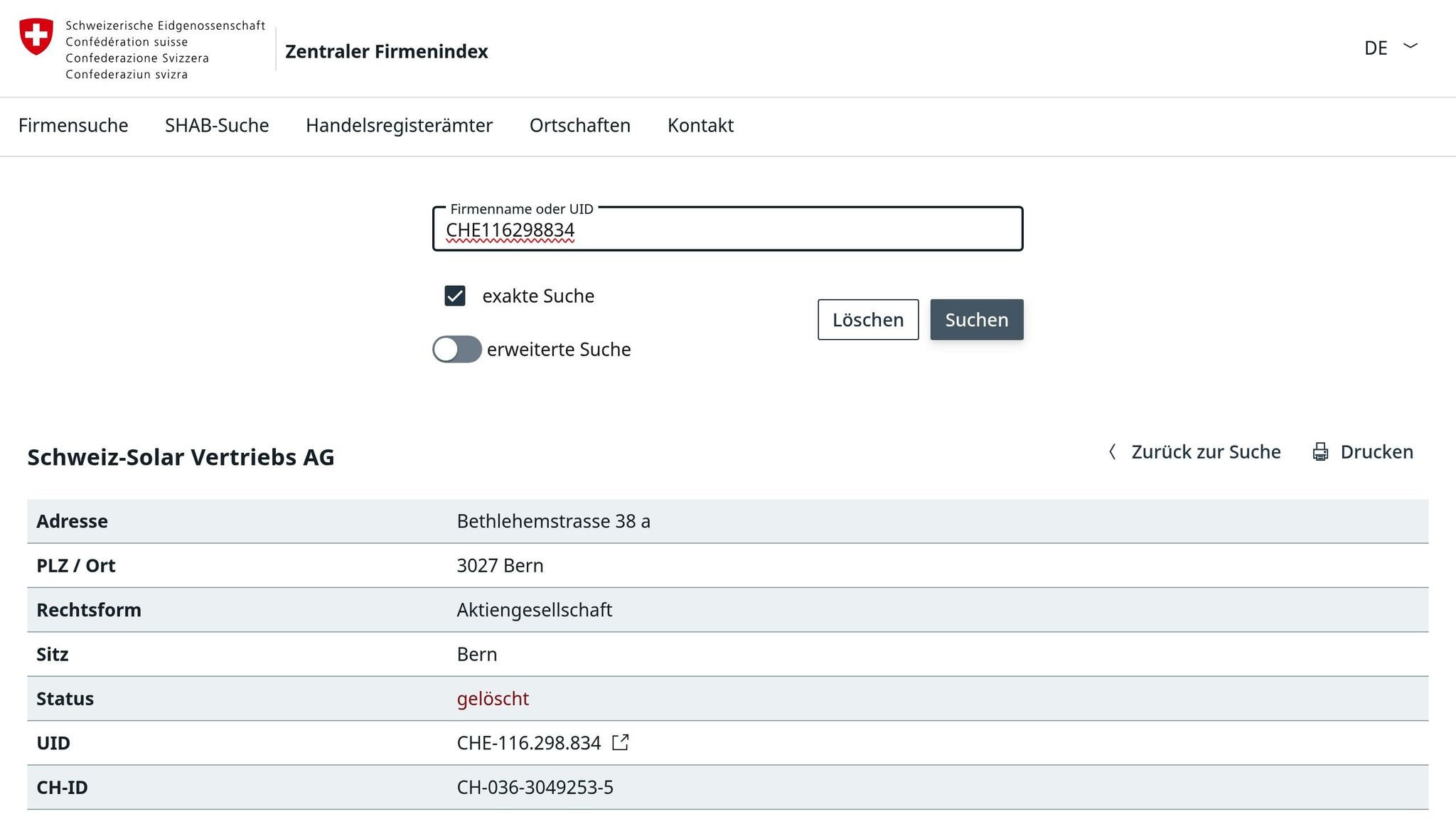Viewport: 1456px width, 819px height.
Task: Click the Zentraler Firmenindex title
Action: (387, 51)
